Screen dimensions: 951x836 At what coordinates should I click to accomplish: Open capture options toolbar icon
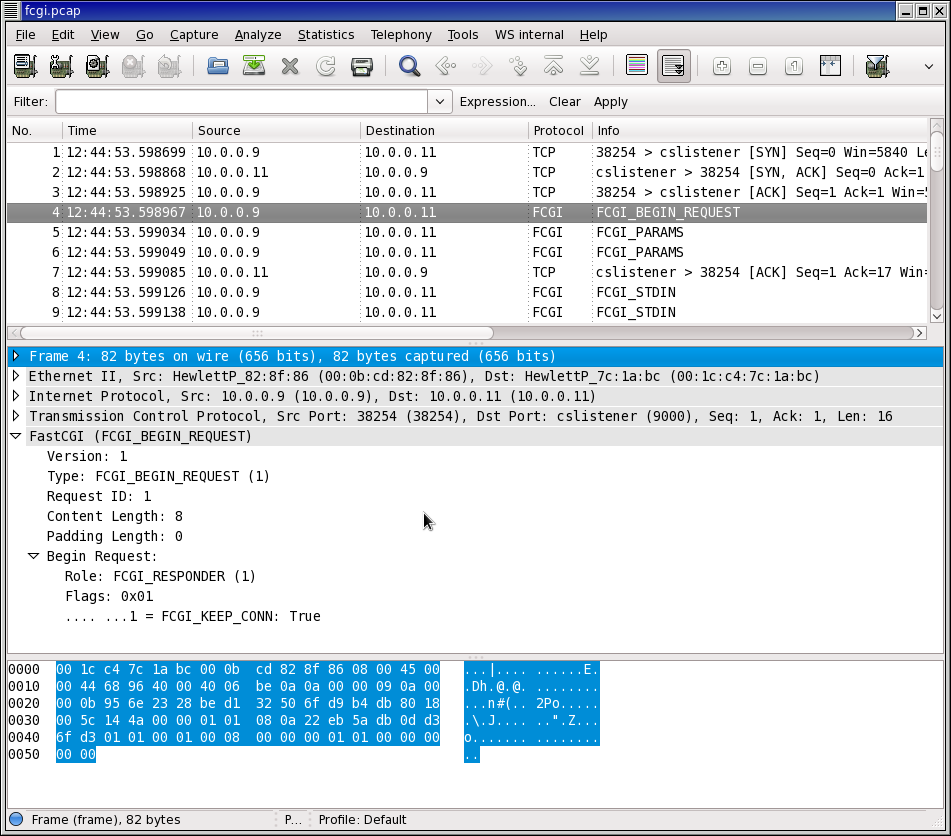click(61, 66)
